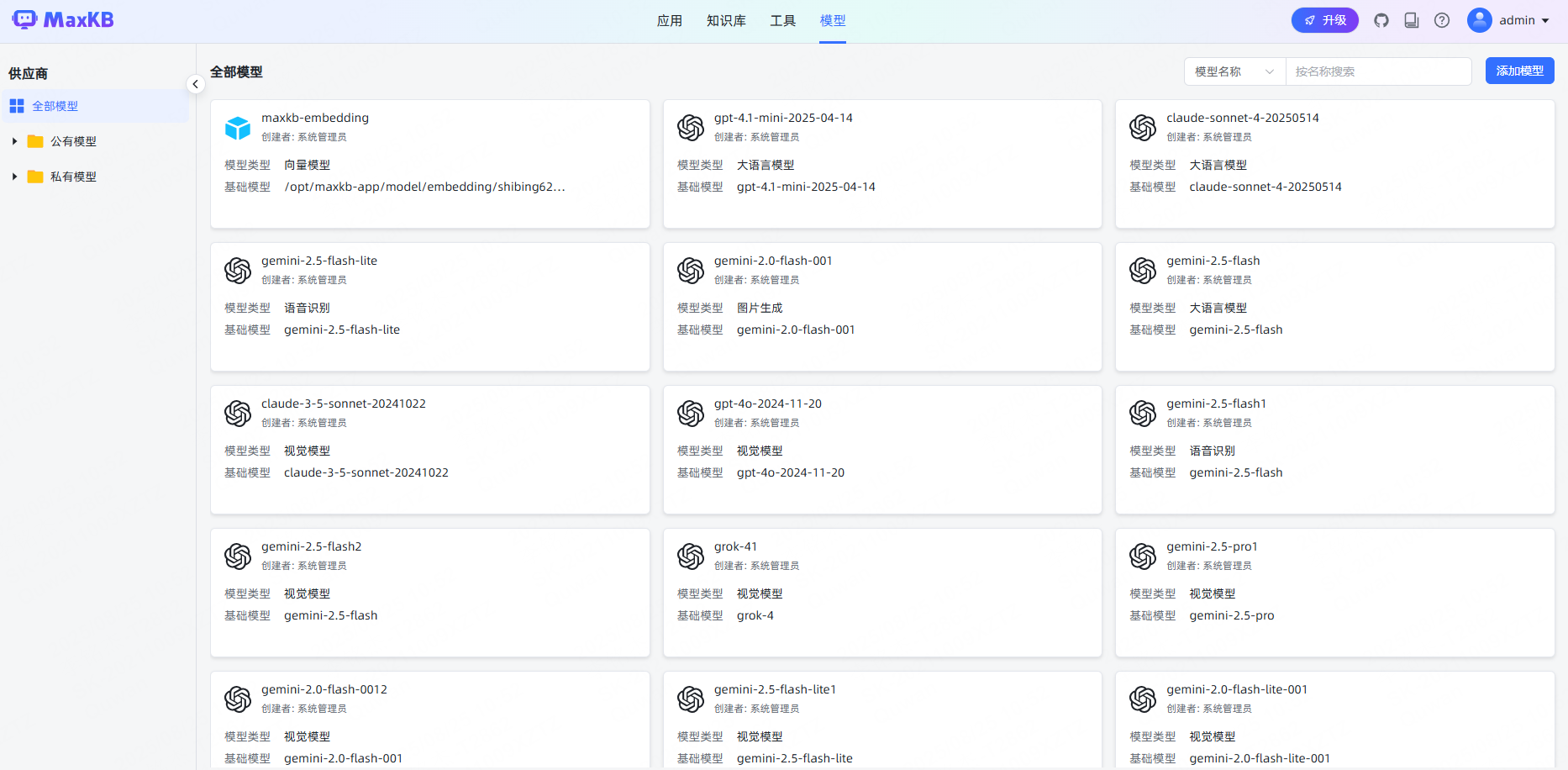Select 全部模型 in the sidebar

pos(95,106)
